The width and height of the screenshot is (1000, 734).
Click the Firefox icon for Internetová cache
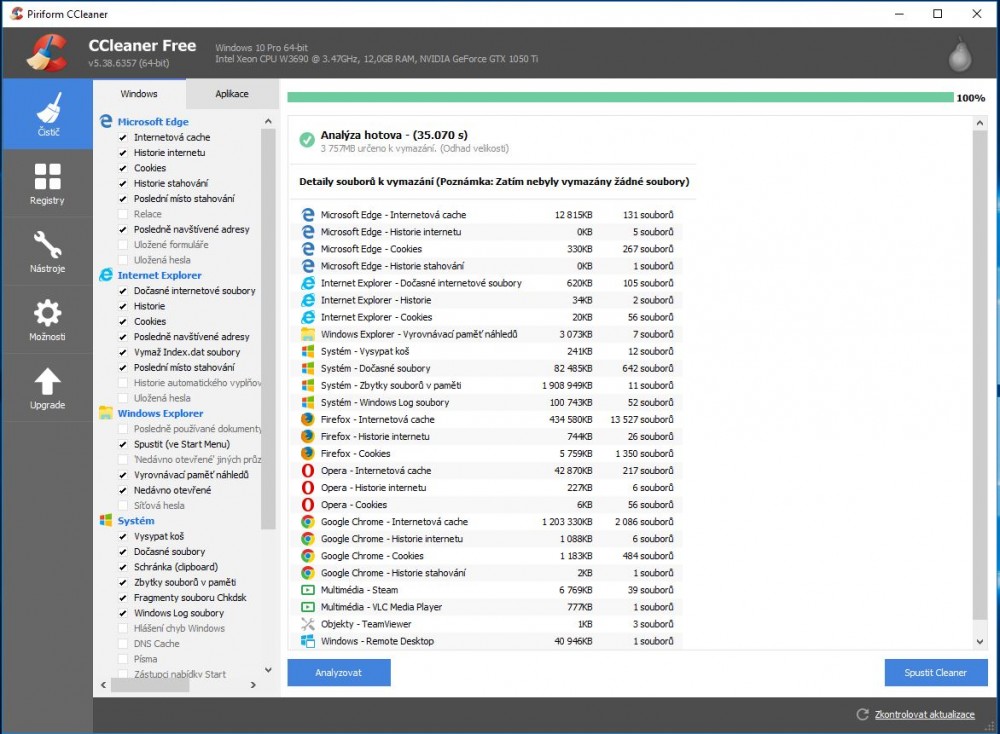(x=308, y=420)
